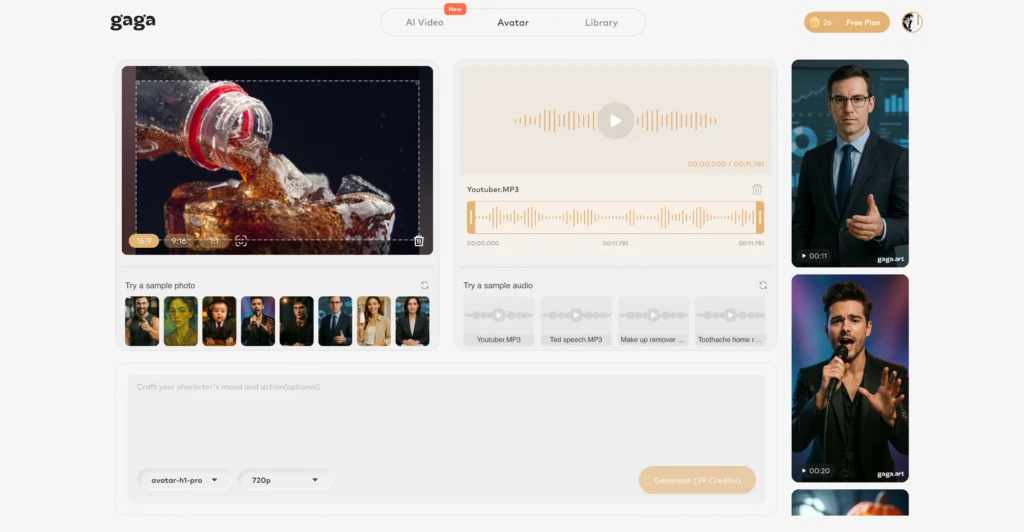Click the '00:00.000 / 00:11.781' time readout
This screenshot has width=1024, height=532.
coord(726,164)
